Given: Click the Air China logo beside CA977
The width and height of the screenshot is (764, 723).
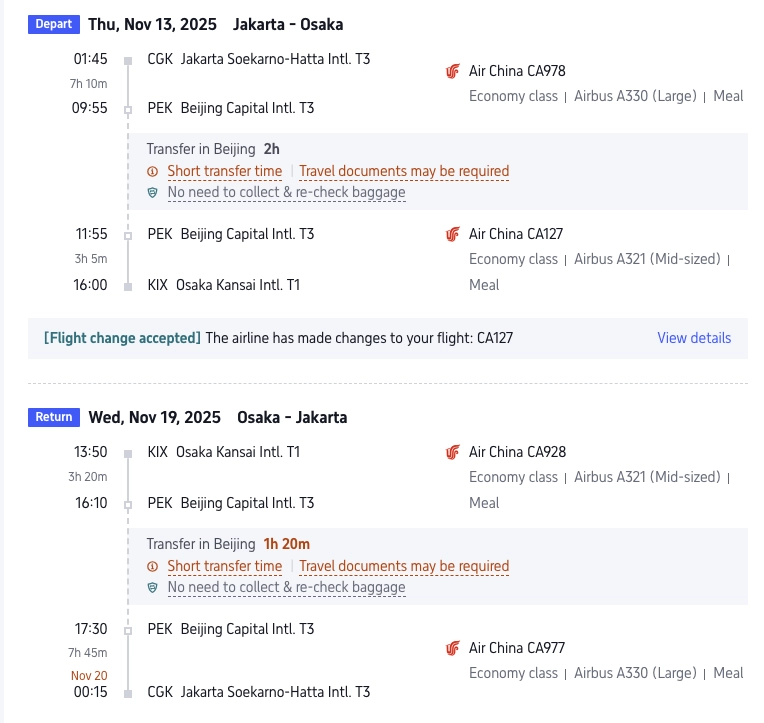Looking at the screenshot, I should click(453, 648).
